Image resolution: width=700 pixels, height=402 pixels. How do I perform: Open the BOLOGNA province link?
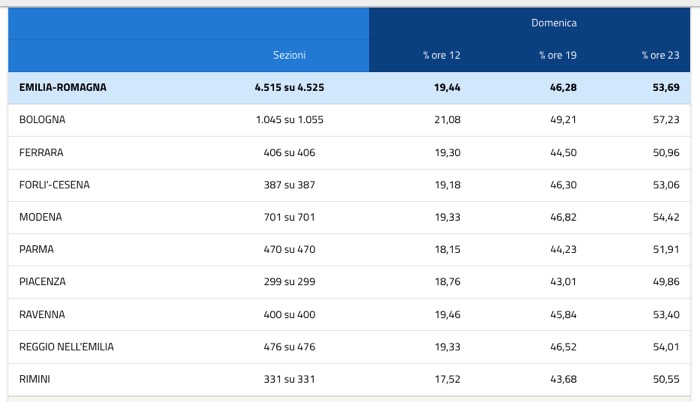[42, 120]
